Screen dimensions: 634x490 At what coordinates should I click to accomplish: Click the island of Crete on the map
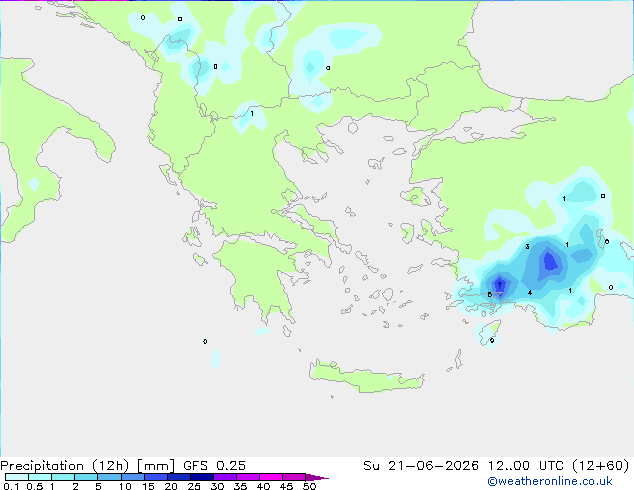pos(366,377)
